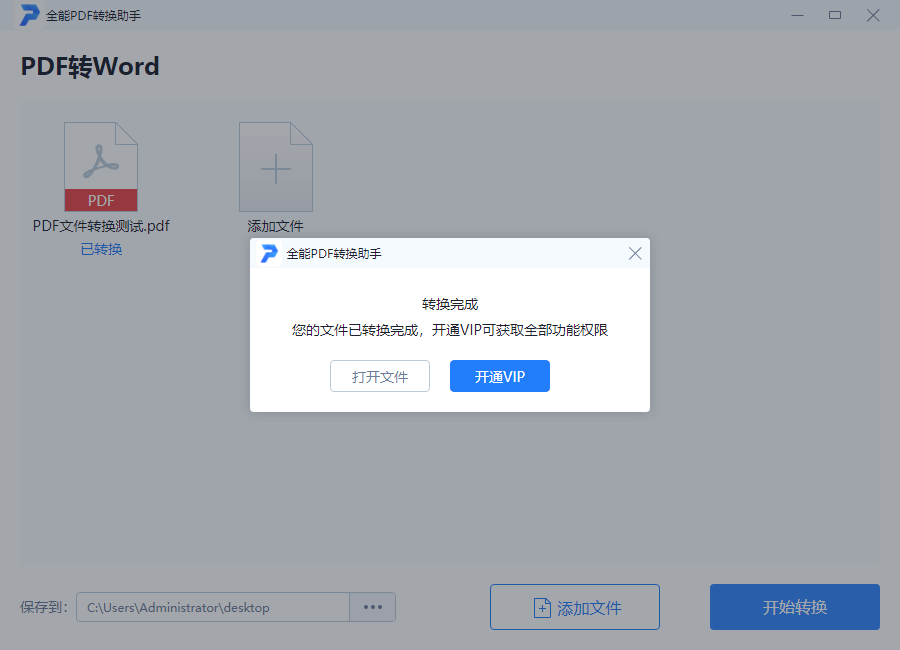Click the logo icon in the dialog header
This screenshot has width=900, height=650.
[x=267, y=253]
